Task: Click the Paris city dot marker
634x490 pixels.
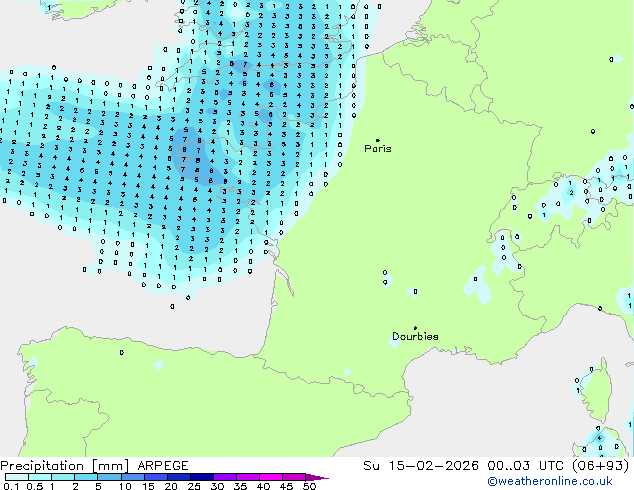Action: (378, 140)
